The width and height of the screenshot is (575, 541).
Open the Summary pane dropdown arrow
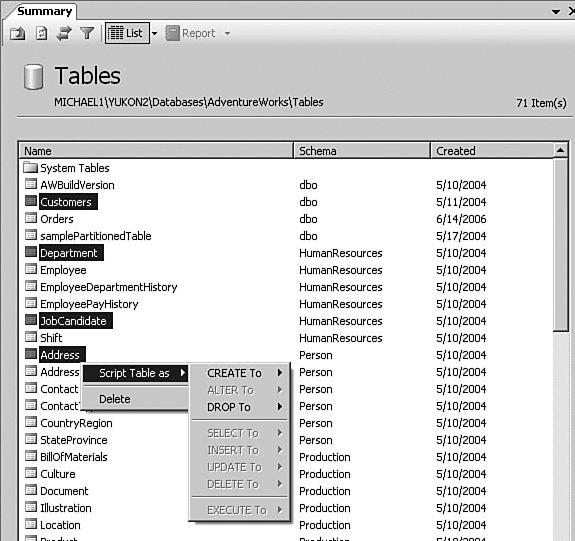click(556, 12)
